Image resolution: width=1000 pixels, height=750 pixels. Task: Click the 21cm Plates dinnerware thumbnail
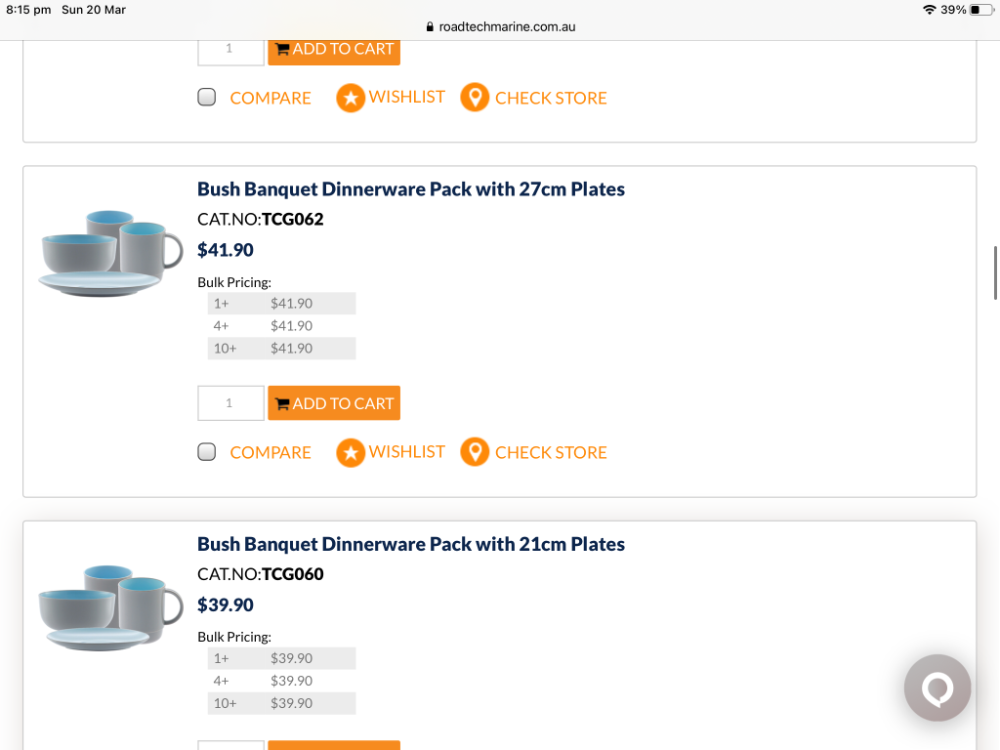(110, 608)
